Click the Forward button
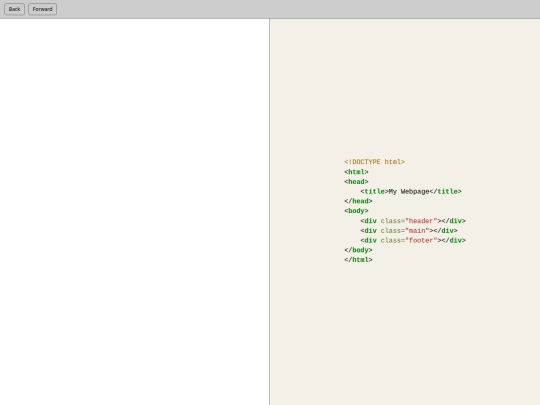Viewport: 540px width, 405px height. (42, 9)
